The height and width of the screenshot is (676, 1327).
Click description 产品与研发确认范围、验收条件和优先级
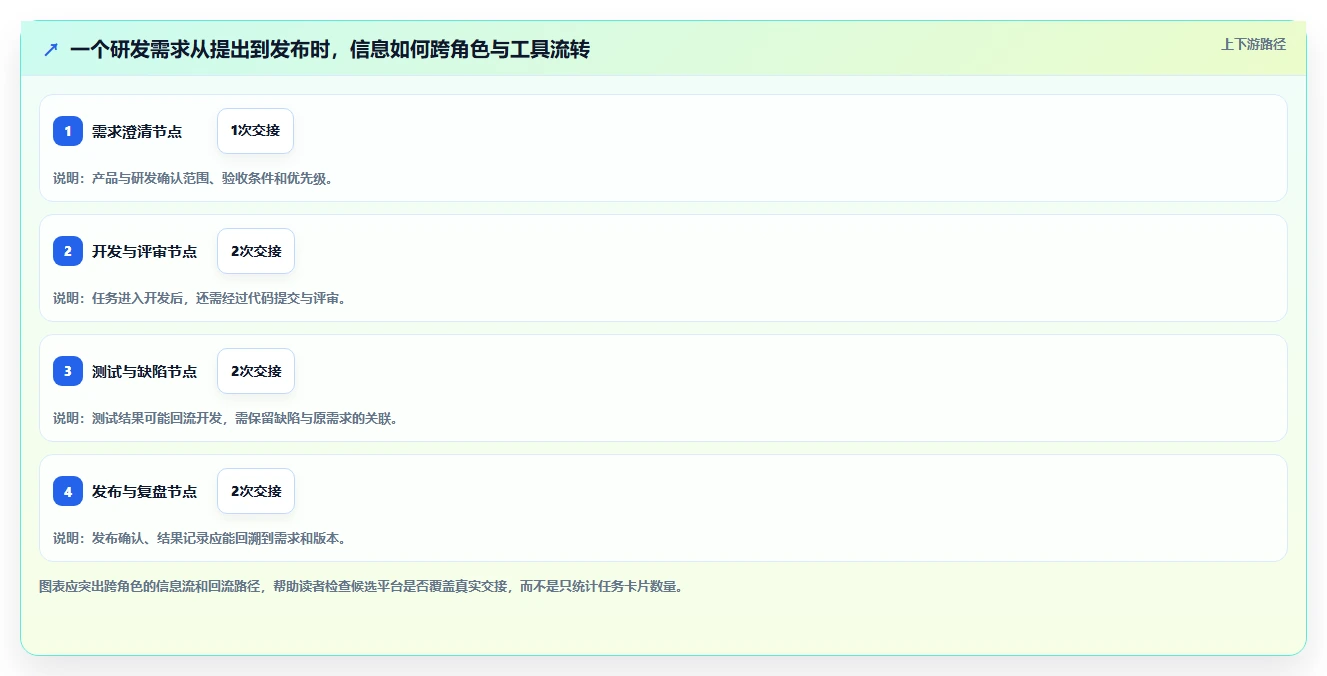tap(193, 178)
